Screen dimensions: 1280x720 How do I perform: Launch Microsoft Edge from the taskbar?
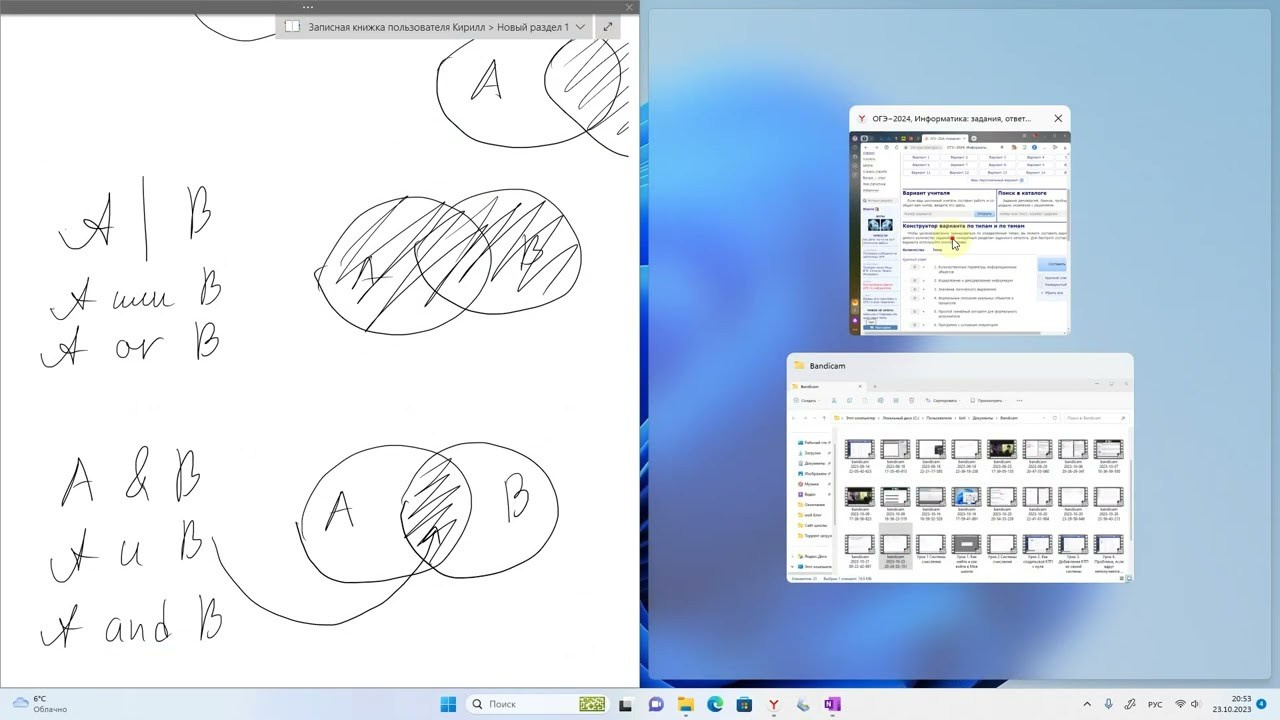coord(715,704)
